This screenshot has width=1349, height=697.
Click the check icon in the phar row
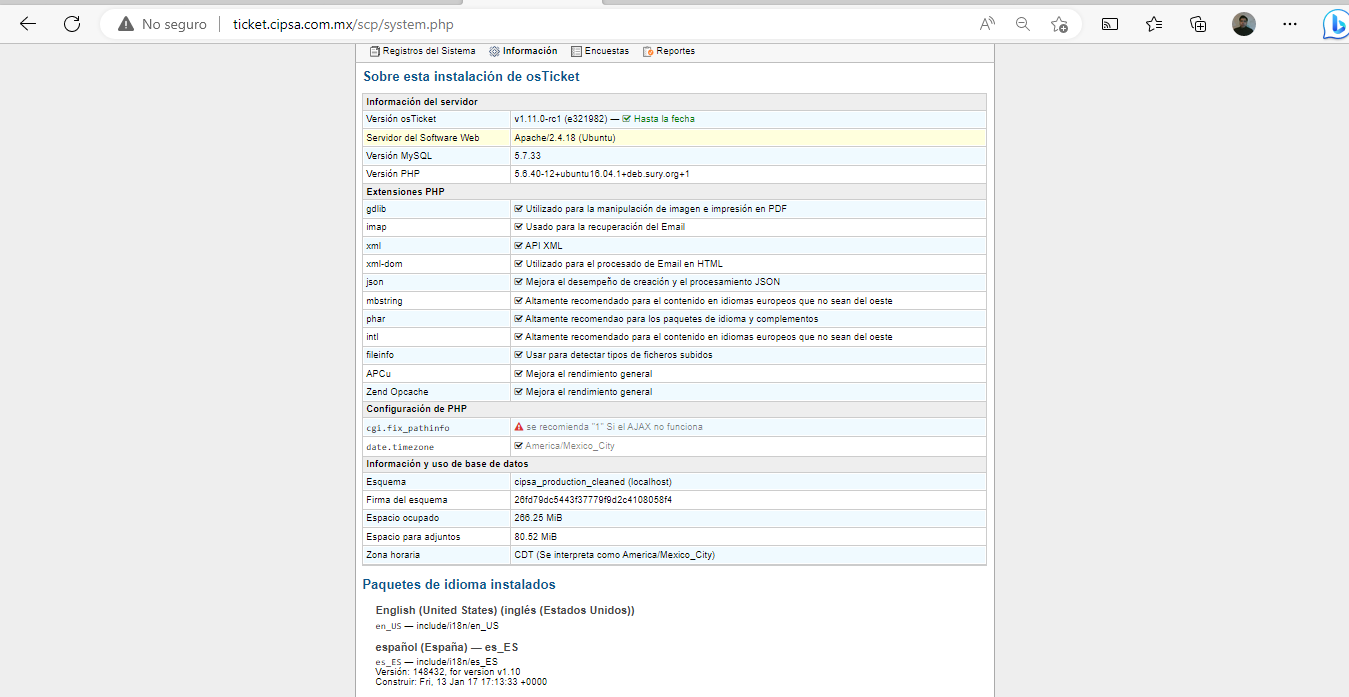(519, 319)
